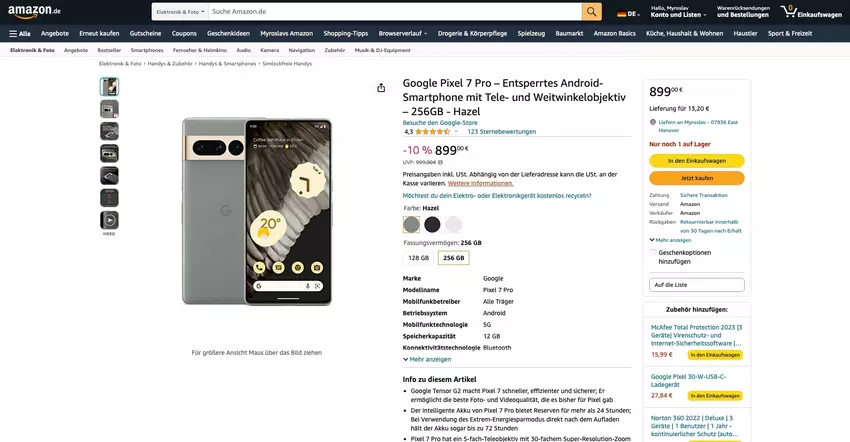Image resolution: width=850 pixels, height=442 pixels.
Task: Open the Alle hamburger menu
Action: coord(20,33)
